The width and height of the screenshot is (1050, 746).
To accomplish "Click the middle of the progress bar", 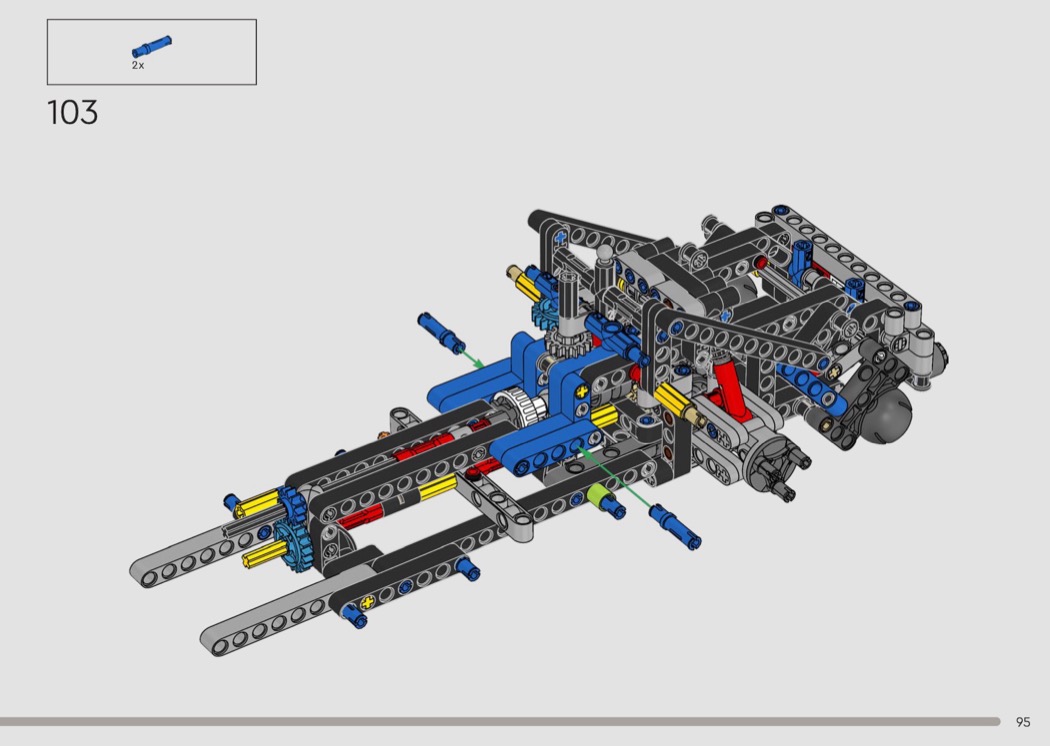I will tap(500, 721).
